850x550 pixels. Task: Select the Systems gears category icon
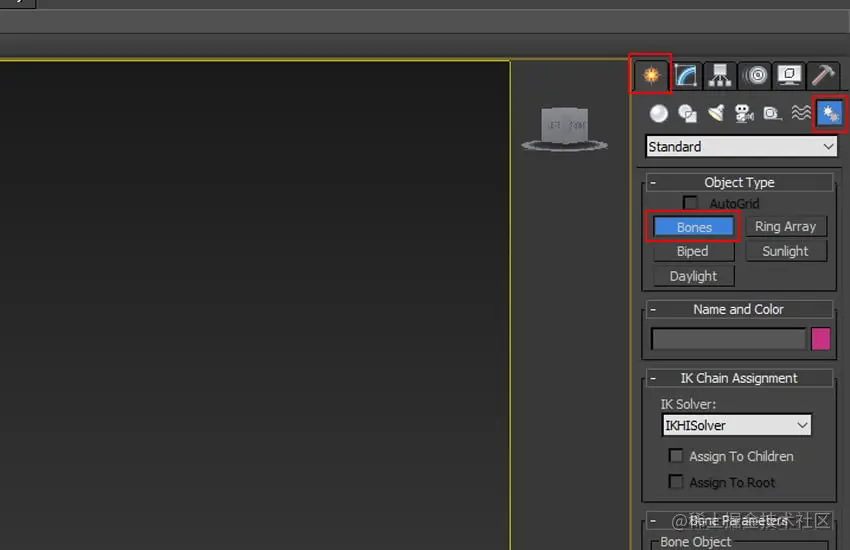tap(829, 114)
